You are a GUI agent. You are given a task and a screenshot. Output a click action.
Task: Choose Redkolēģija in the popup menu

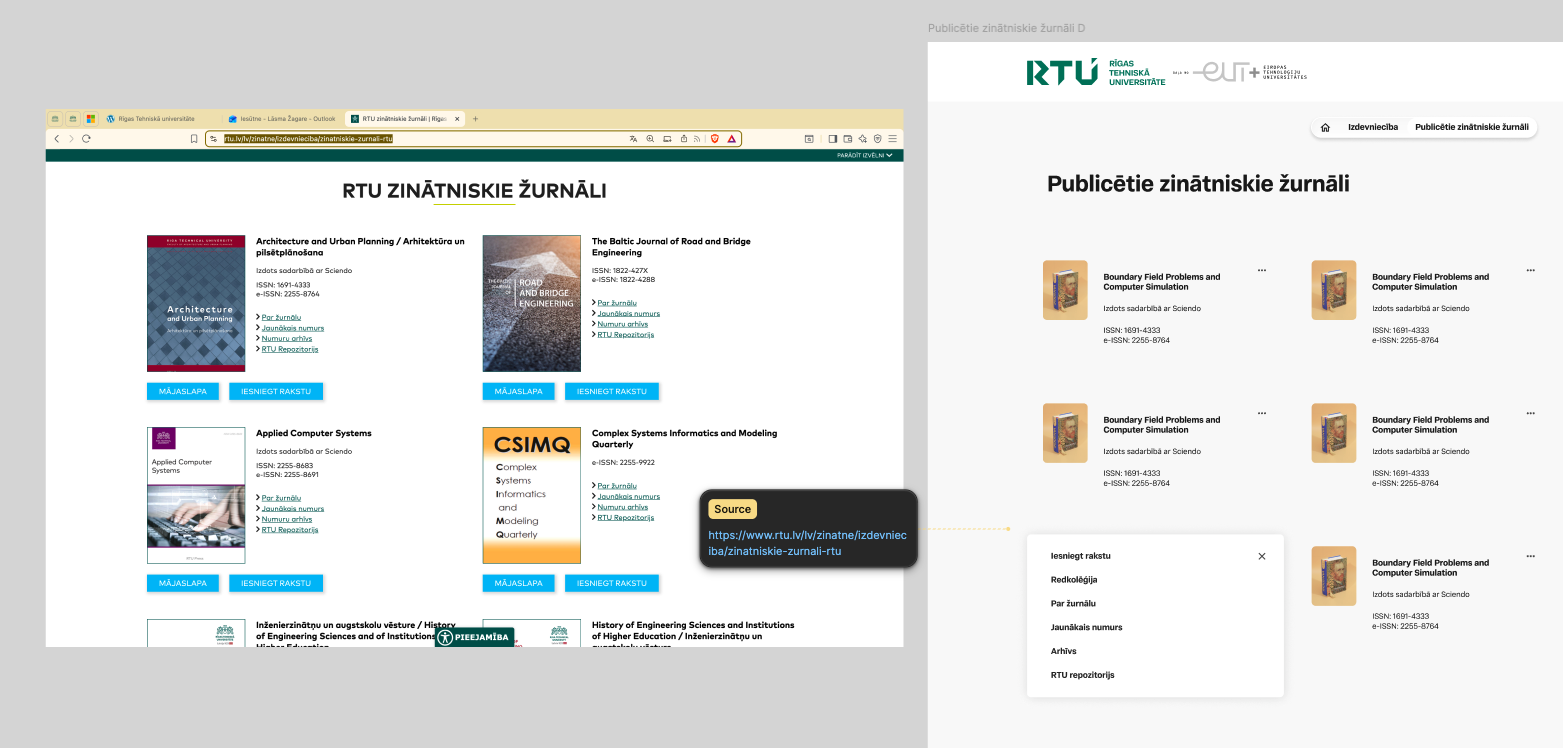pos(1074,580)
